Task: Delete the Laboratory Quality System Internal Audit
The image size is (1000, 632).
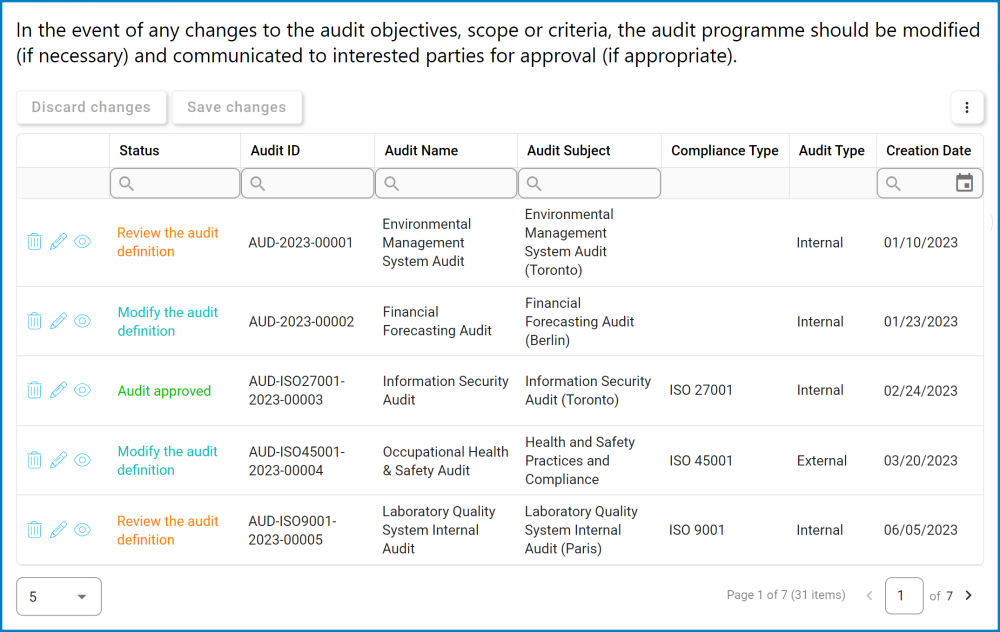Action: (34, 529)
